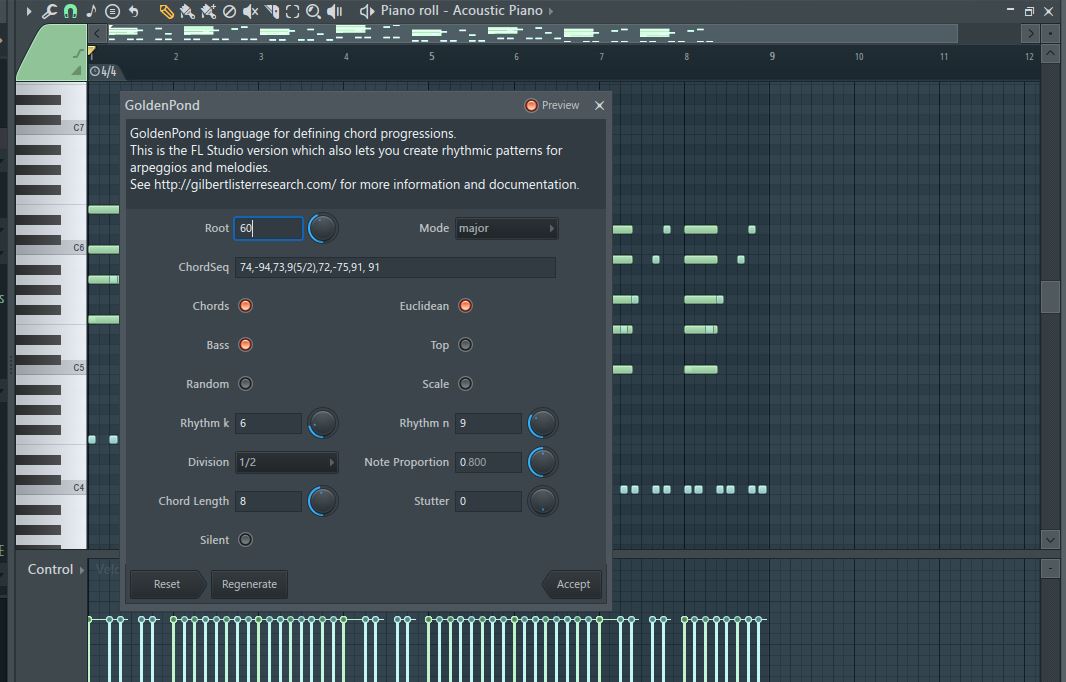This screenshot has width=1066, height=682.
Task: Click the Chord Length knob
Action: 323,501
